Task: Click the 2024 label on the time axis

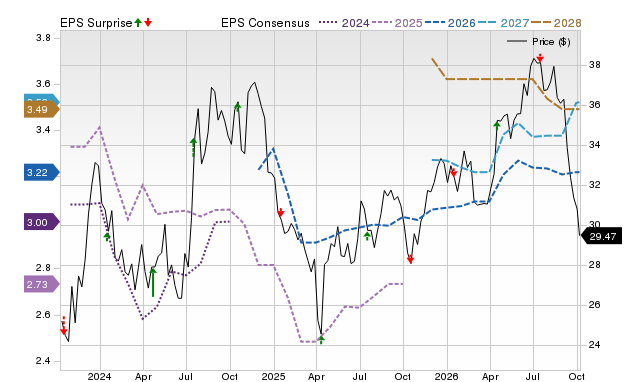Action: (100, 376)
